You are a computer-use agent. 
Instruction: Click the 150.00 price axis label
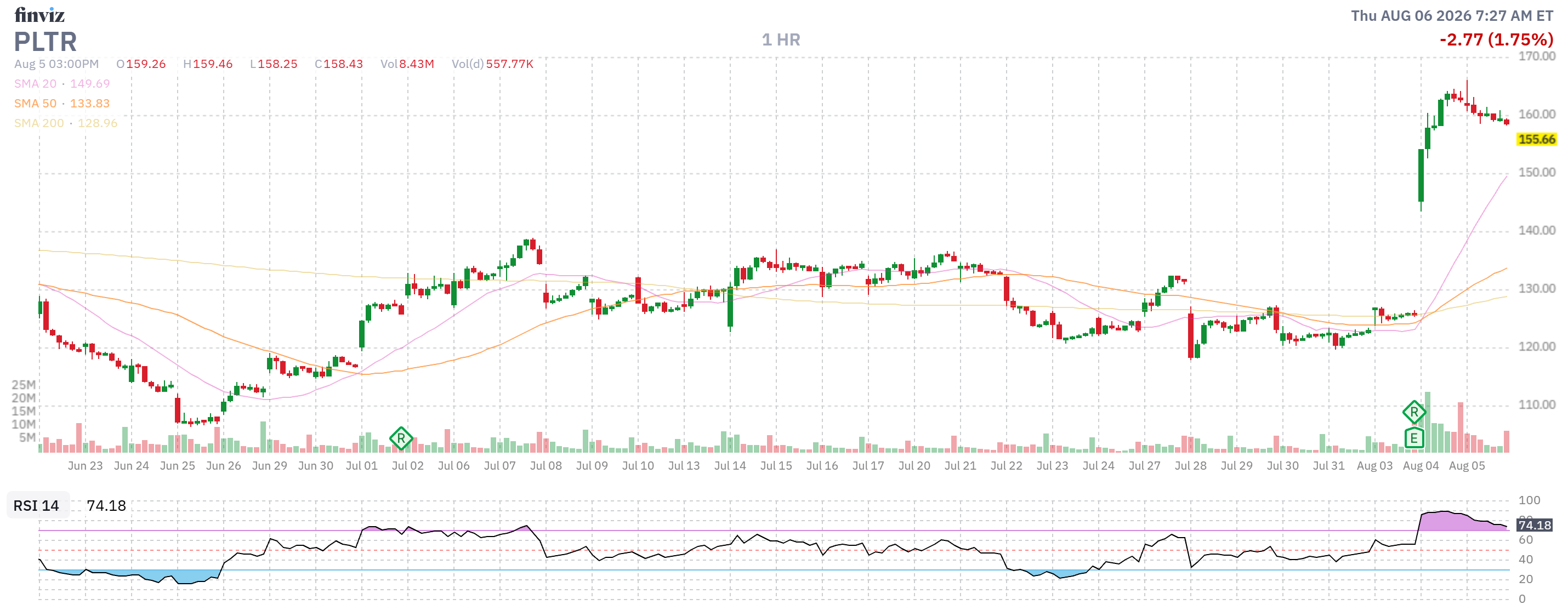(x=1536, y=172)
